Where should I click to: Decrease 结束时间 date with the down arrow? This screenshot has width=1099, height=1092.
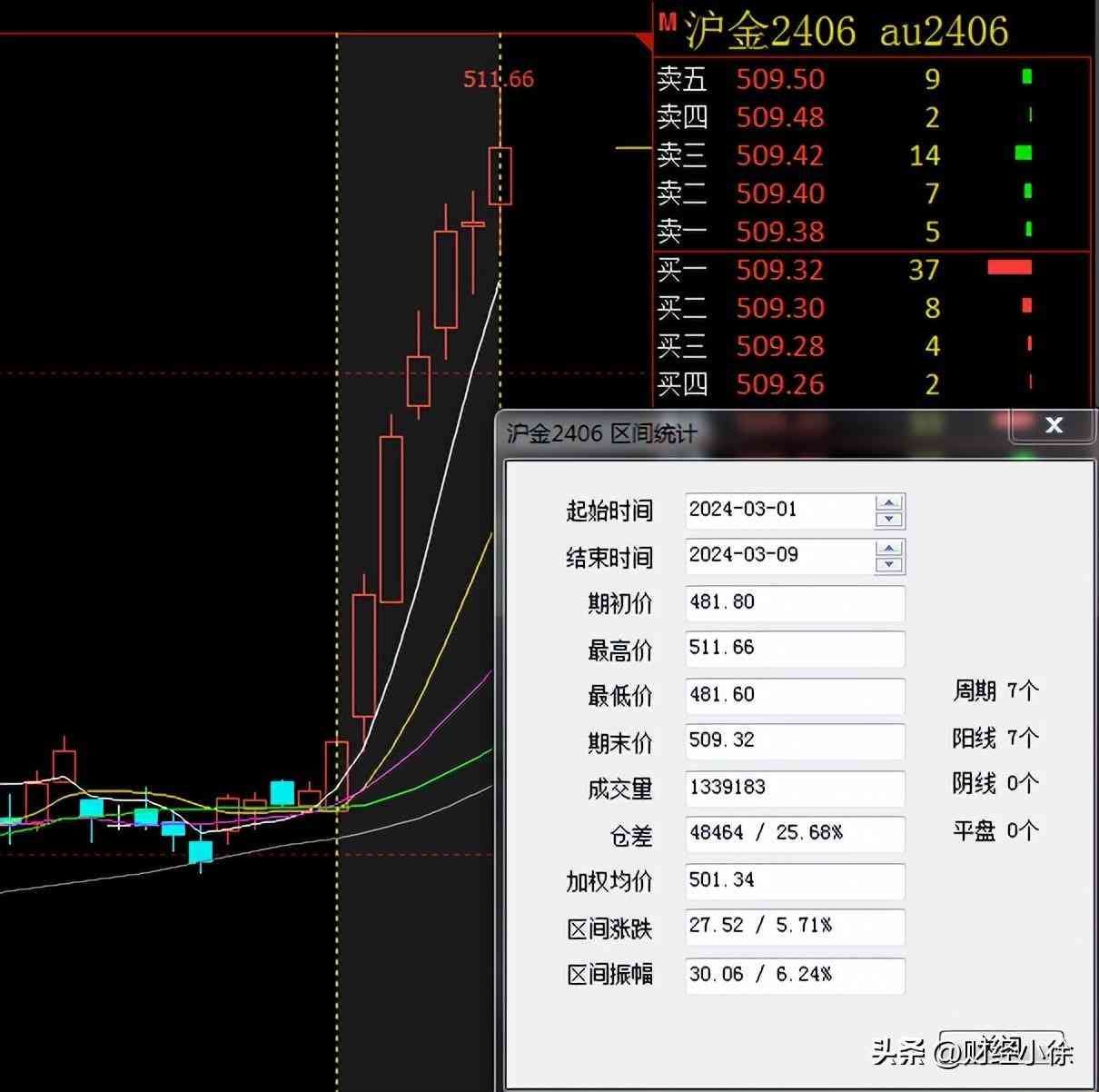tap(889, 565)
